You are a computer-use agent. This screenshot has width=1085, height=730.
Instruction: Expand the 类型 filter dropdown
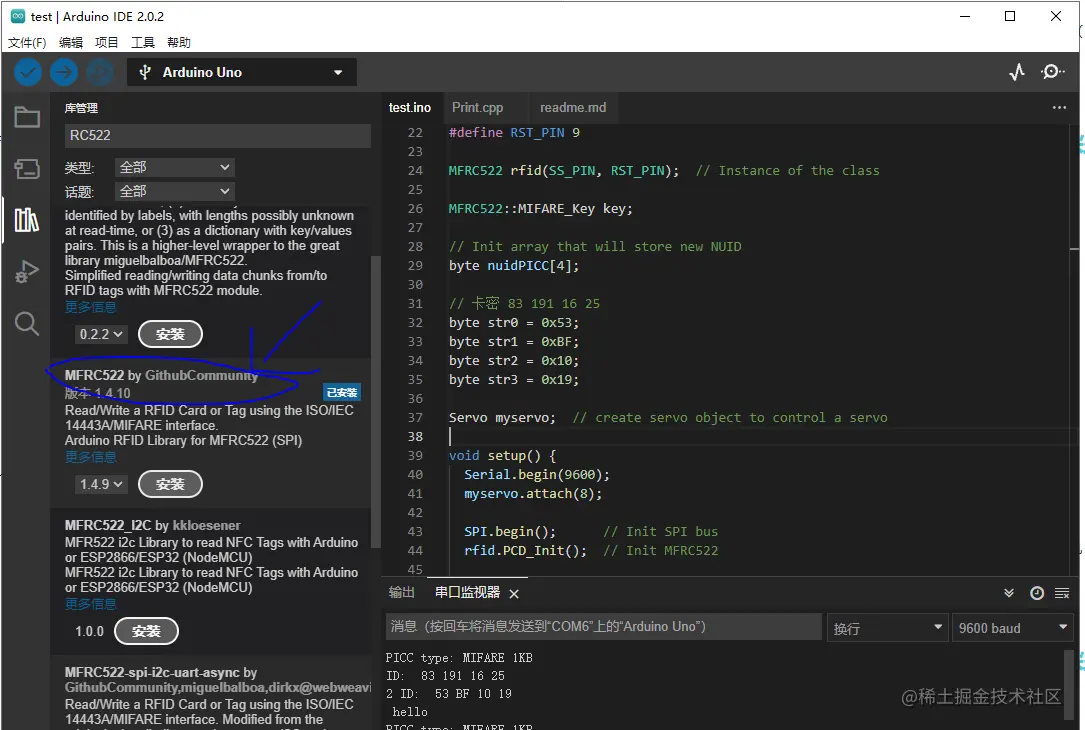tap(174, 167)
